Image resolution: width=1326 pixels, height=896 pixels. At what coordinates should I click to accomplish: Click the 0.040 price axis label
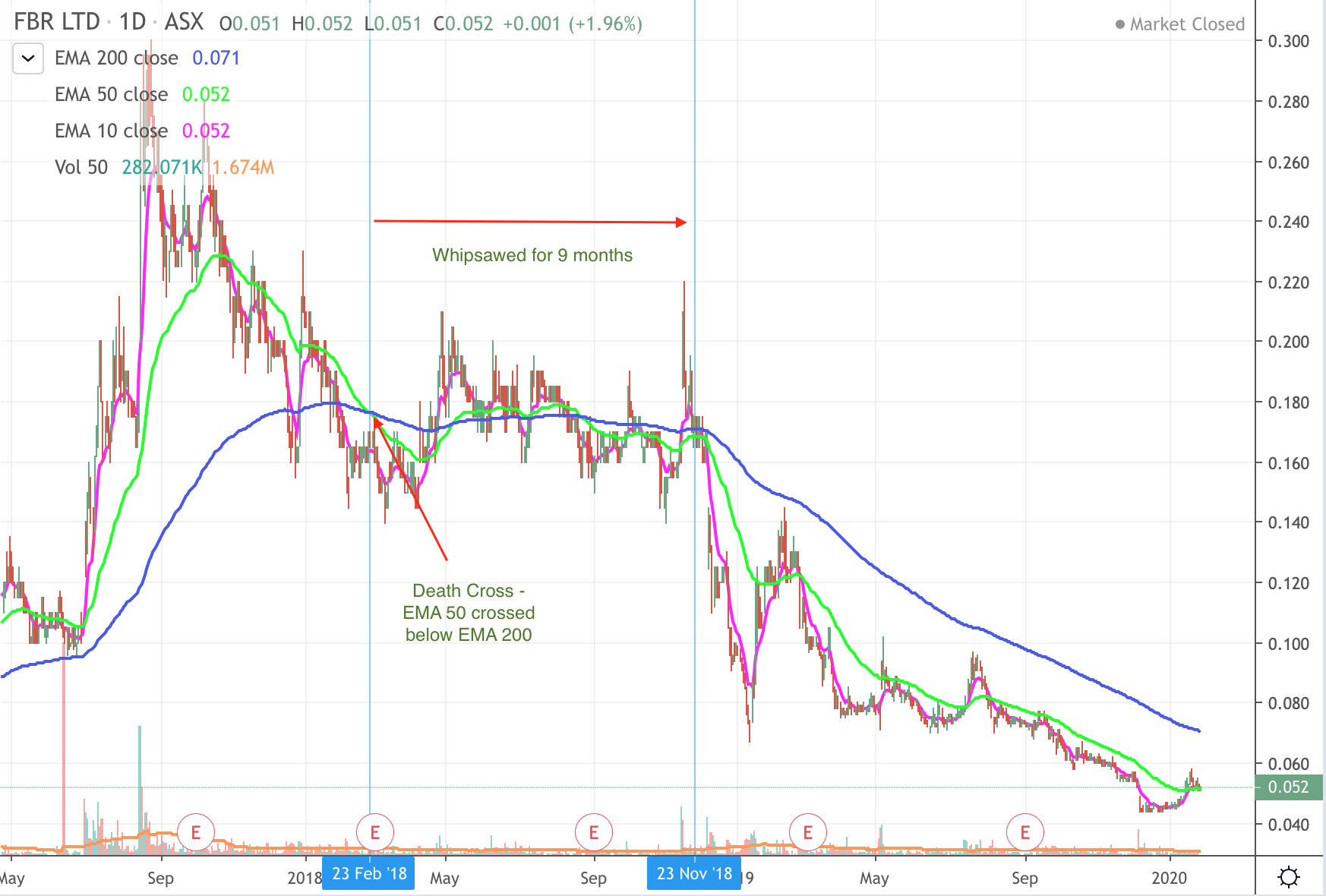1289,825
